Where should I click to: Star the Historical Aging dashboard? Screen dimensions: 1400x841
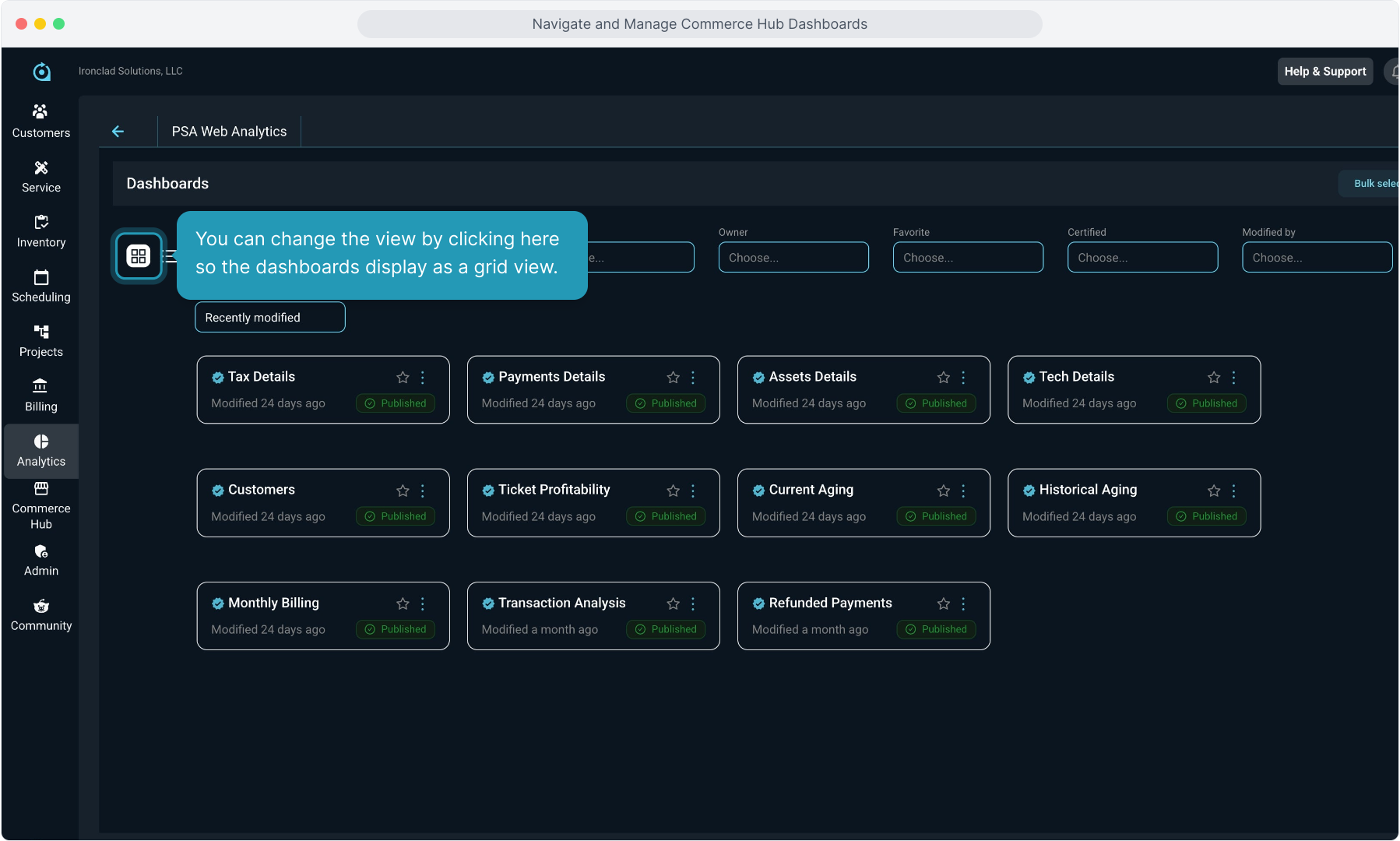[x=1213, y=491]
